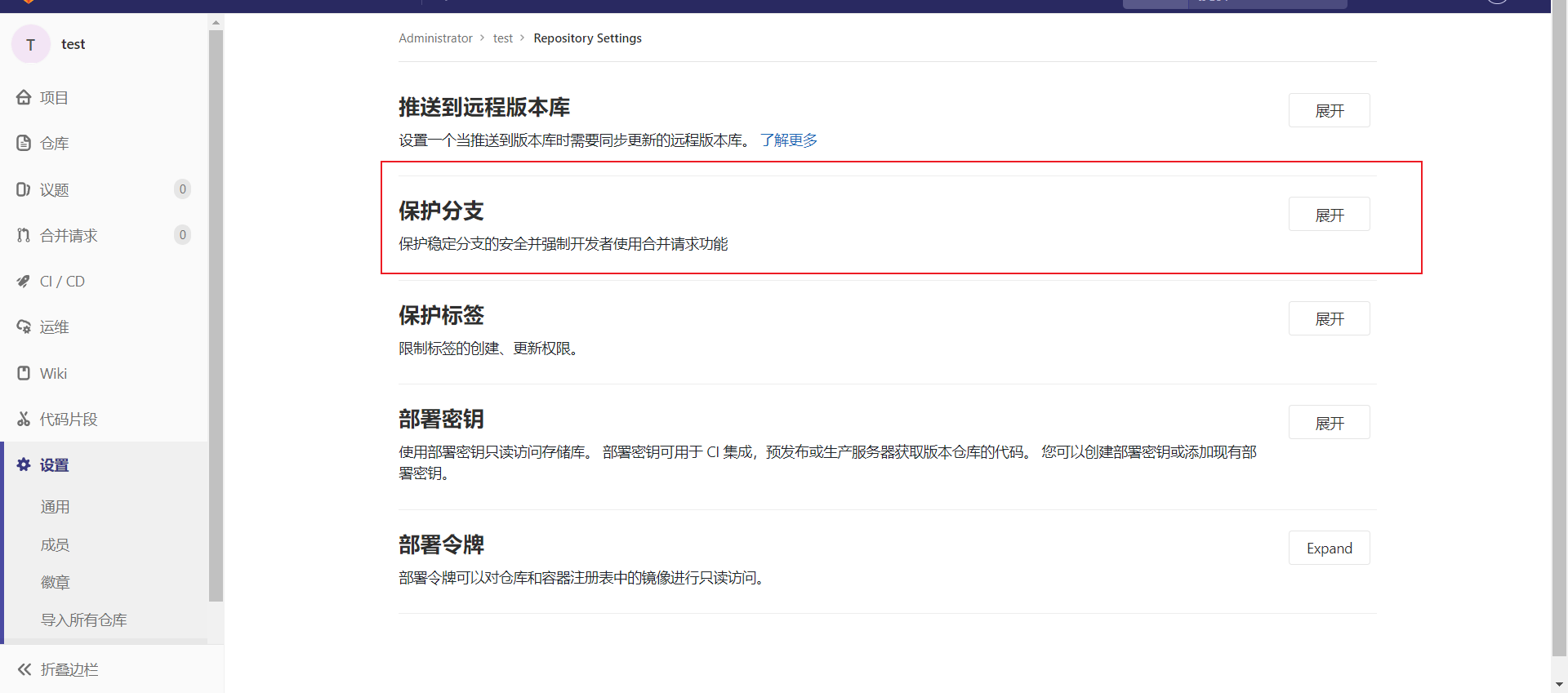Open the 项目 sidebar menu item

(x=104, y=97)
